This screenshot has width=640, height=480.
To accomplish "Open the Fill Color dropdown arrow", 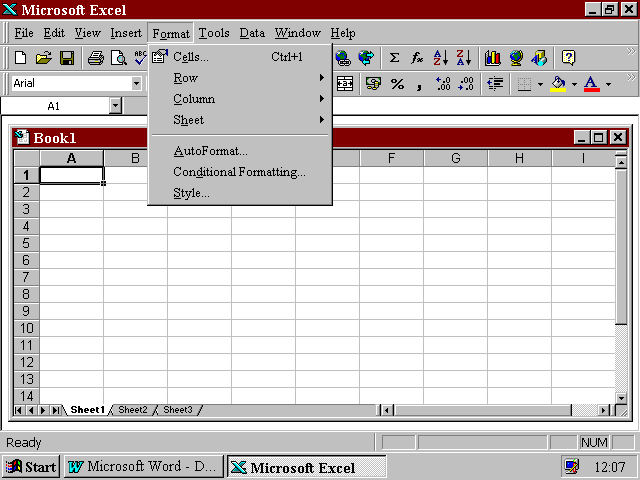I will [574, 84].
